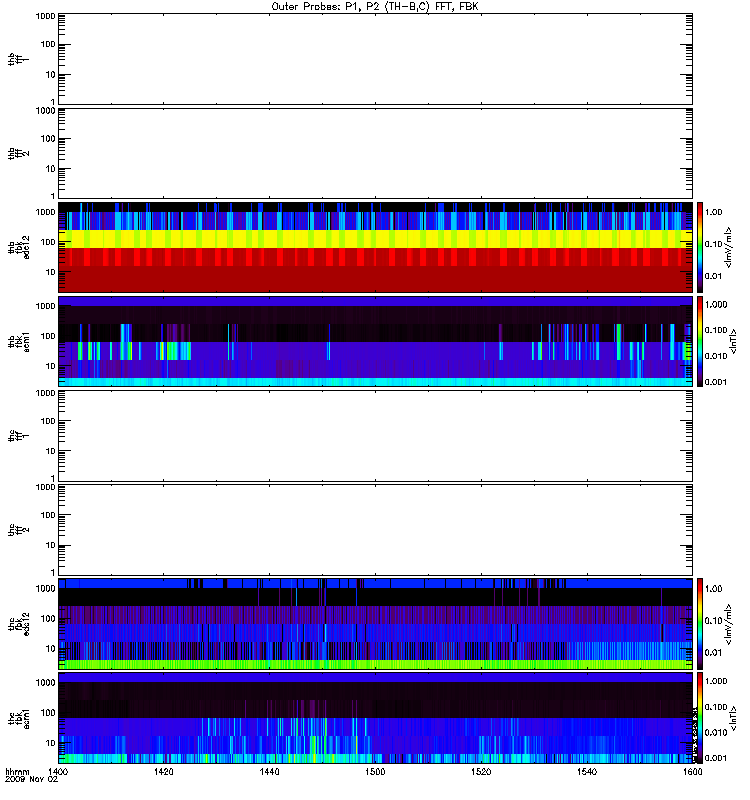Screen dimensions: 750x800
Task: Click the '1000' tick label of thc fff 1
Action: click(x=45, y=393)
